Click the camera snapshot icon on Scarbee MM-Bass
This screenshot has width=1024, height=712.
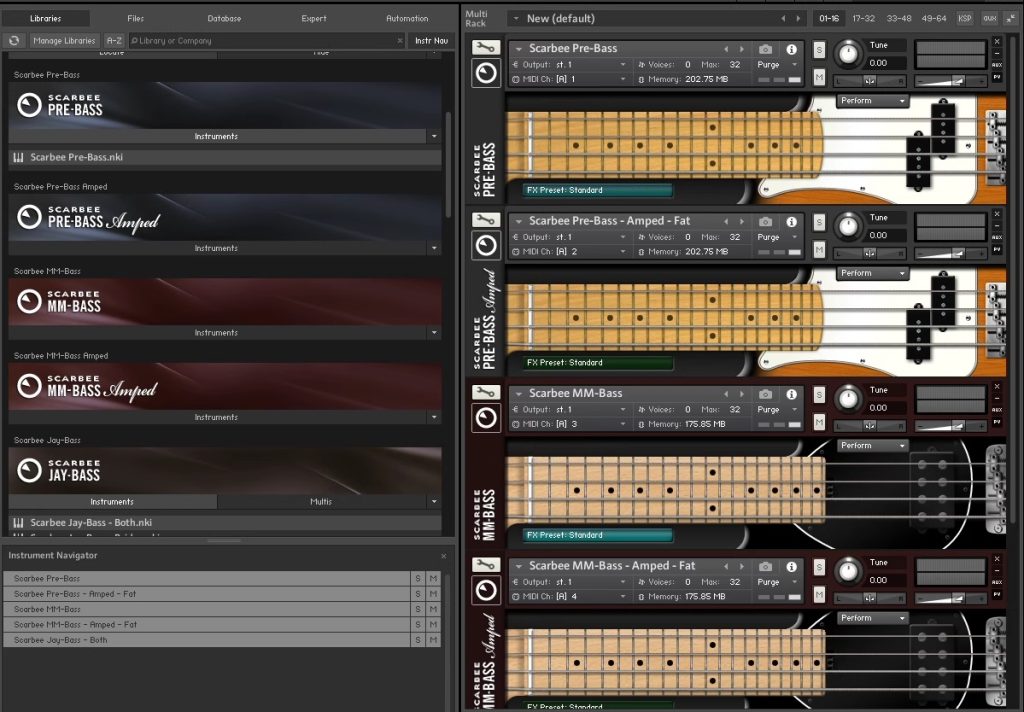click(765, 394)
